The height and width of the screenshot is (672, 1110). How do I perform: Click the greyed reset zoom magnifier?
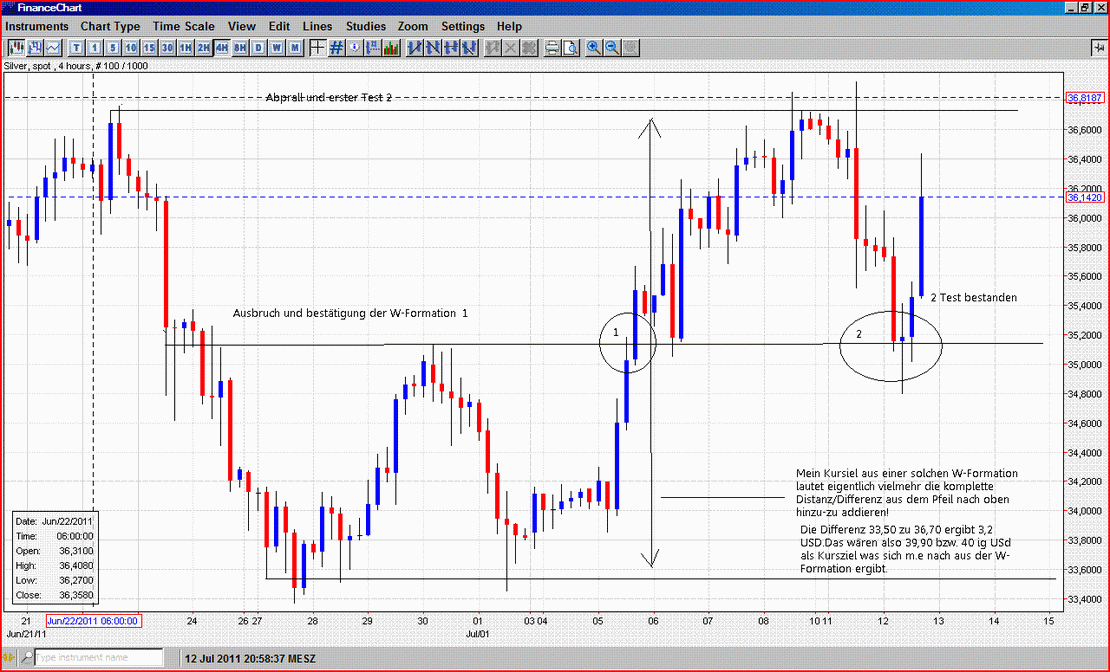pos(631,47)
